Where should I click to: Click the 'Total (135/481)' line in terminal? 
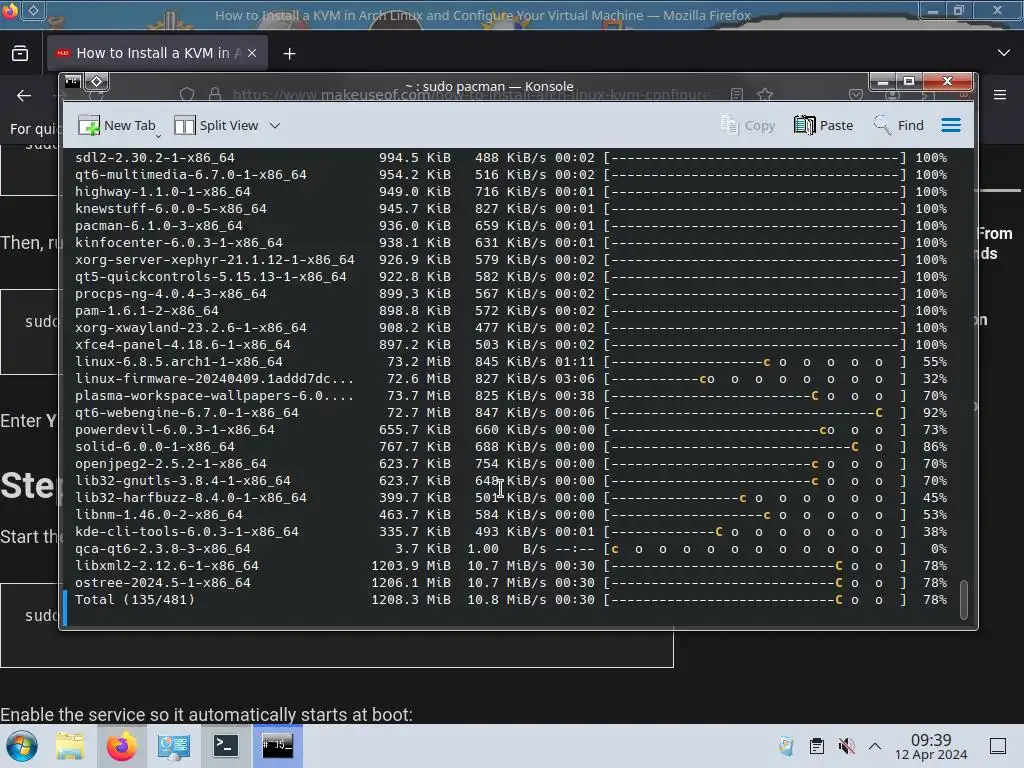tap(511, 600)
